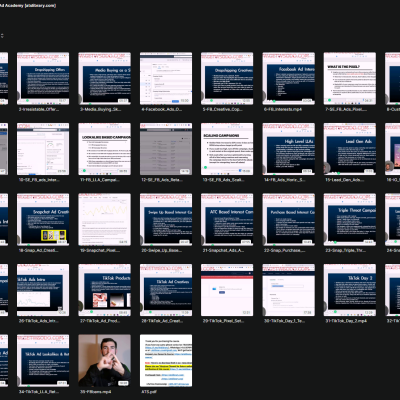The height and width of the screenshot is (400, 400).
Task: Open the 30-TikTok_Day_1 thumbnail
Action: pyautogui.click(x=288, y=290)
